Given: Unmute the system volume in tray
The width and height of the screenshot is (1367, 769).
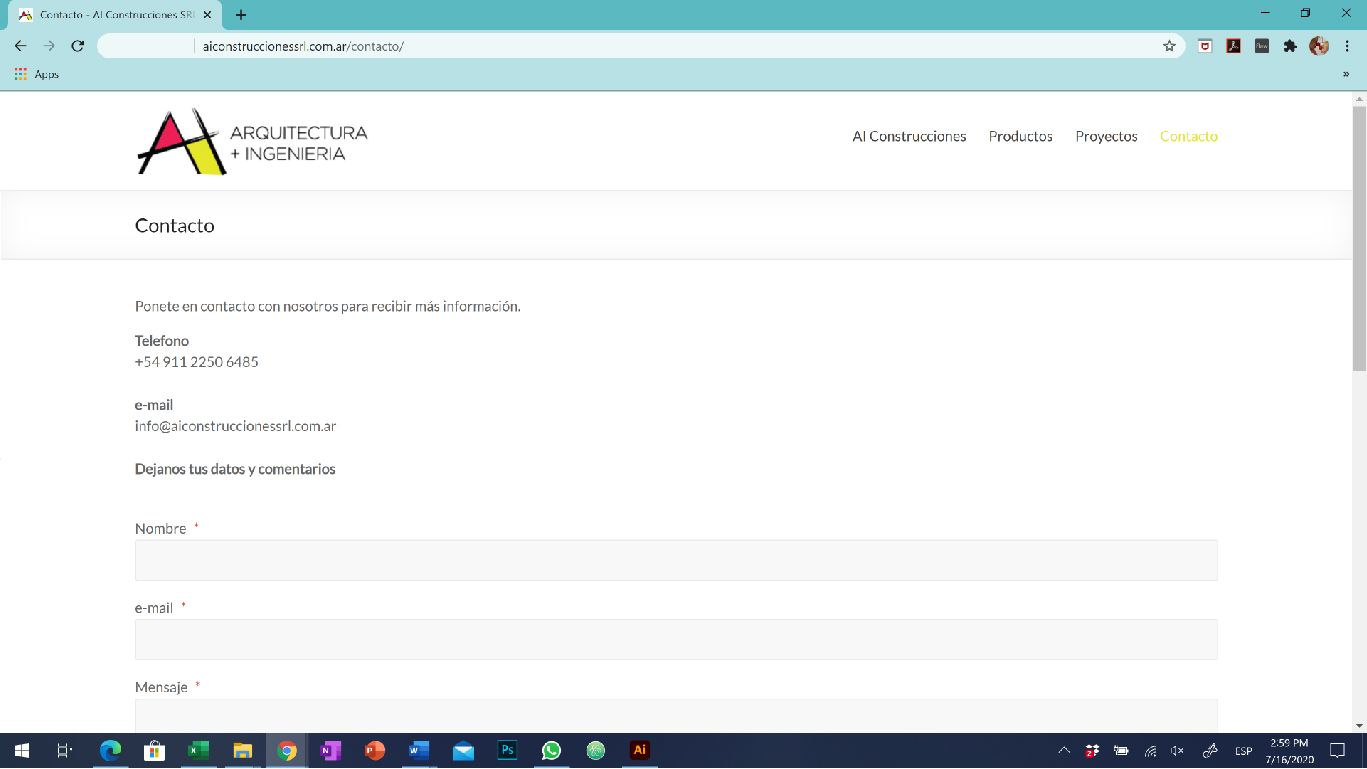Looking at the screenshot, I should coord(1177,751).
